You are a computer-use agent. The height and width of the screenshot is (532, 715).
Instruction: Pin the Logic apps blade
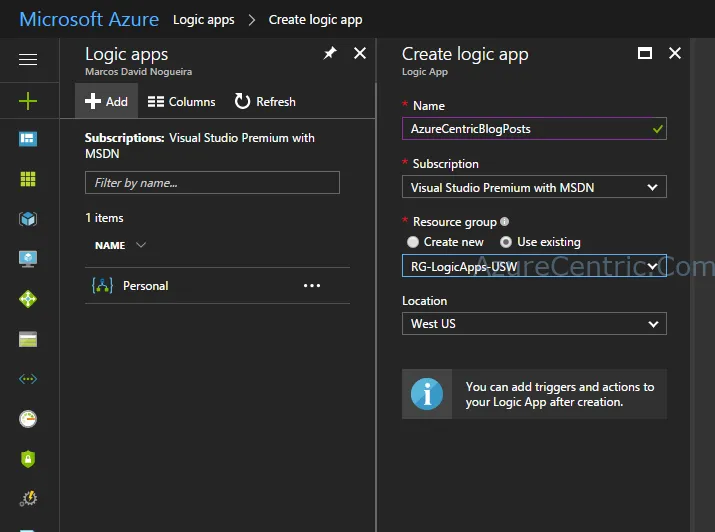[330, 53]
